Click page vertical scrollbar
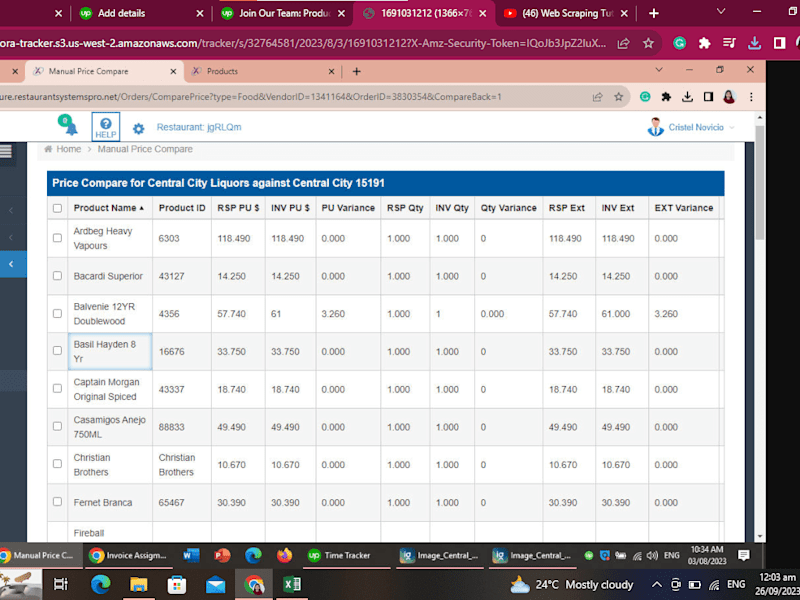 click(759, 184)
